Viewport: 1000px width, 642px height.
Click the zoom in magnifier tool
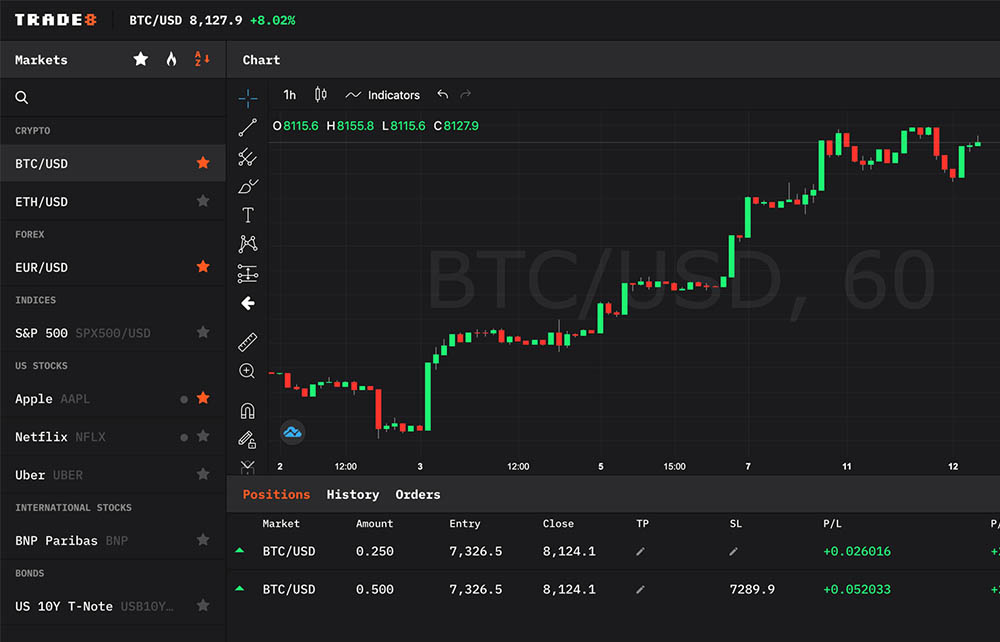247,371
